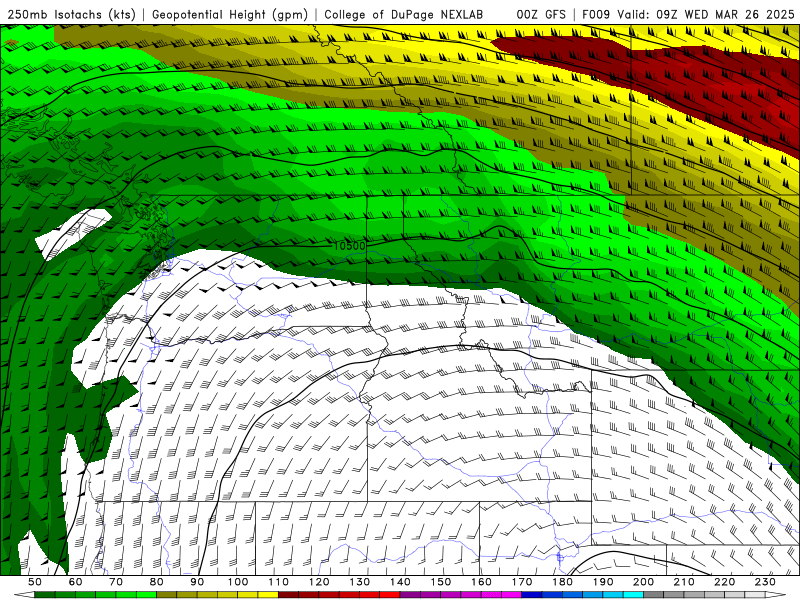Viewport: 800px width, 600px height.
Task: Click the '130' legend value
Action: pos(360,582)
